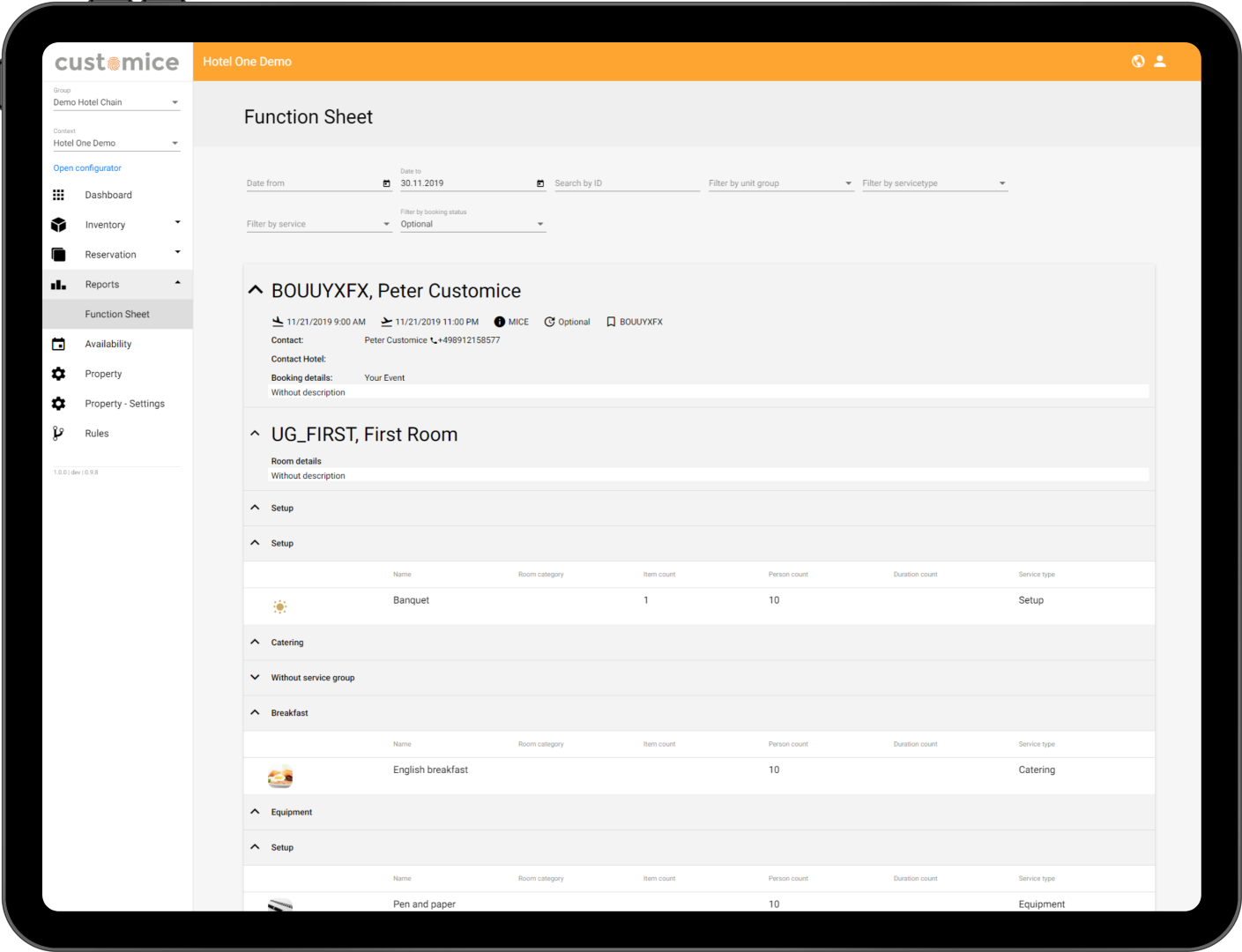
Task: Expand the Without service group section
Action: (255, 678)
